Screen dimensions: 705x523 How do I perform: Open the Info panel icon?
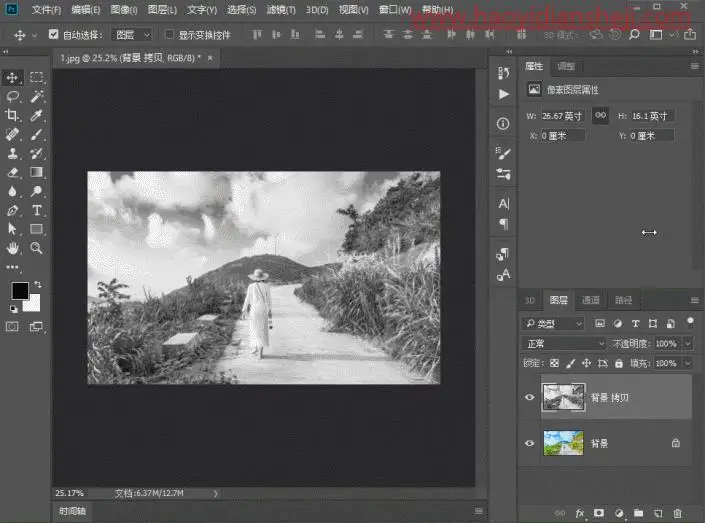503,124
